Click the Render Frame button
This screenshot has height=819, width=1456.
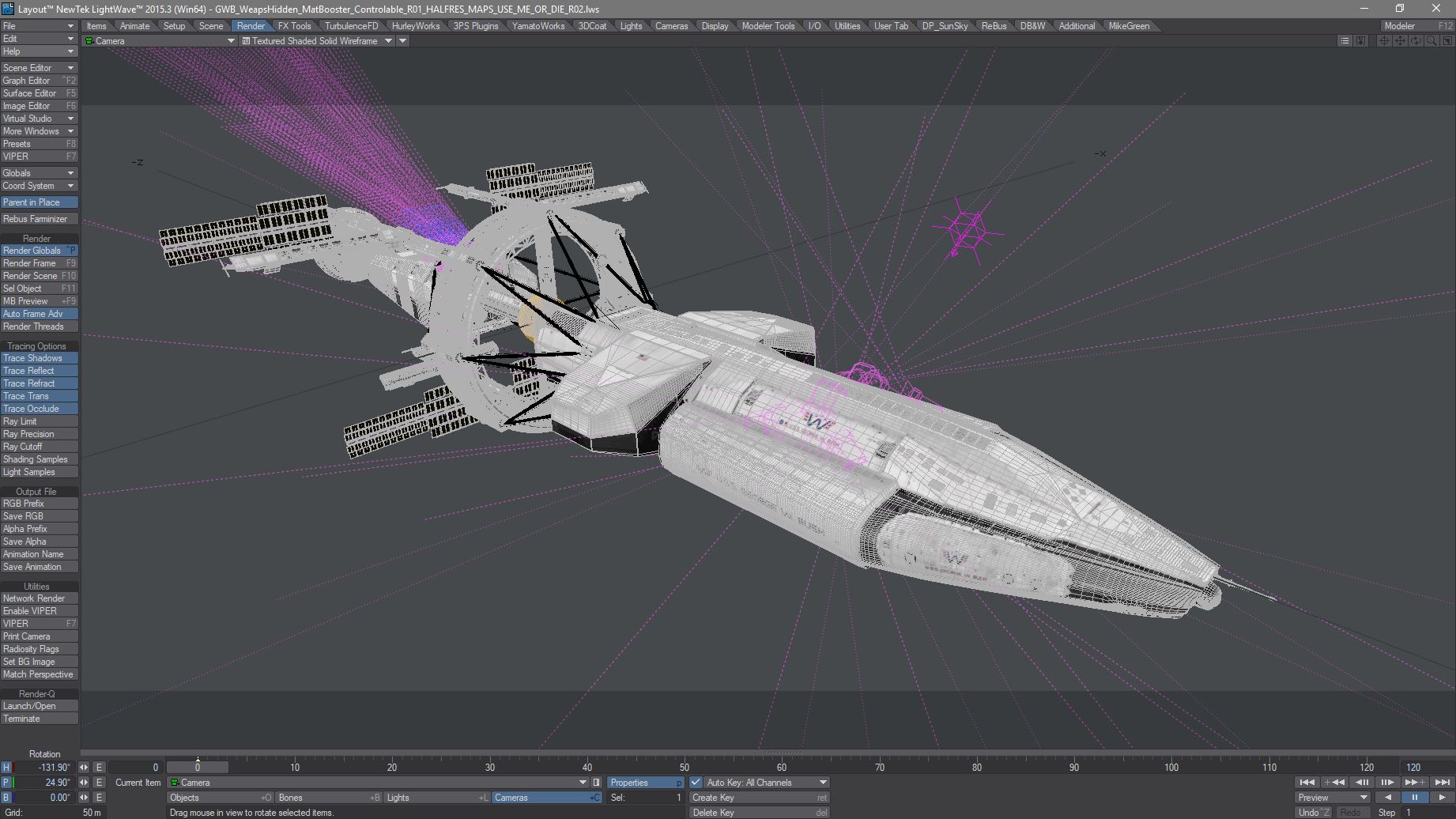point(39,263)
